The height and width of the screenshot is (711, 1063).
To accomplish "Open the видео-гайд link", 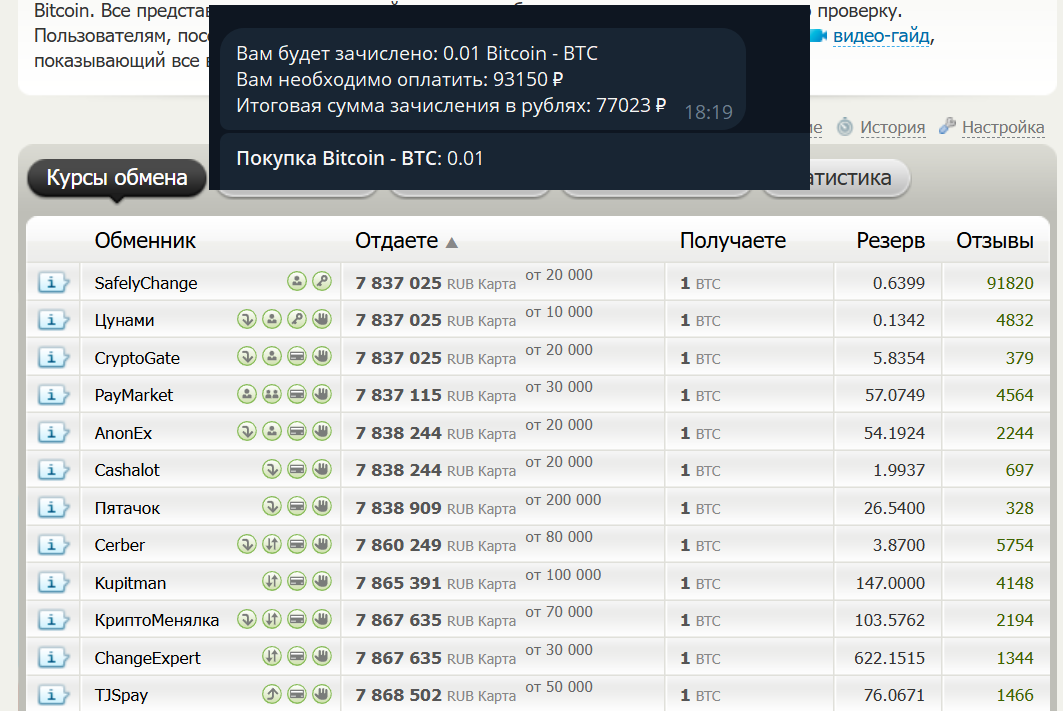I will [x=882, y=37].
